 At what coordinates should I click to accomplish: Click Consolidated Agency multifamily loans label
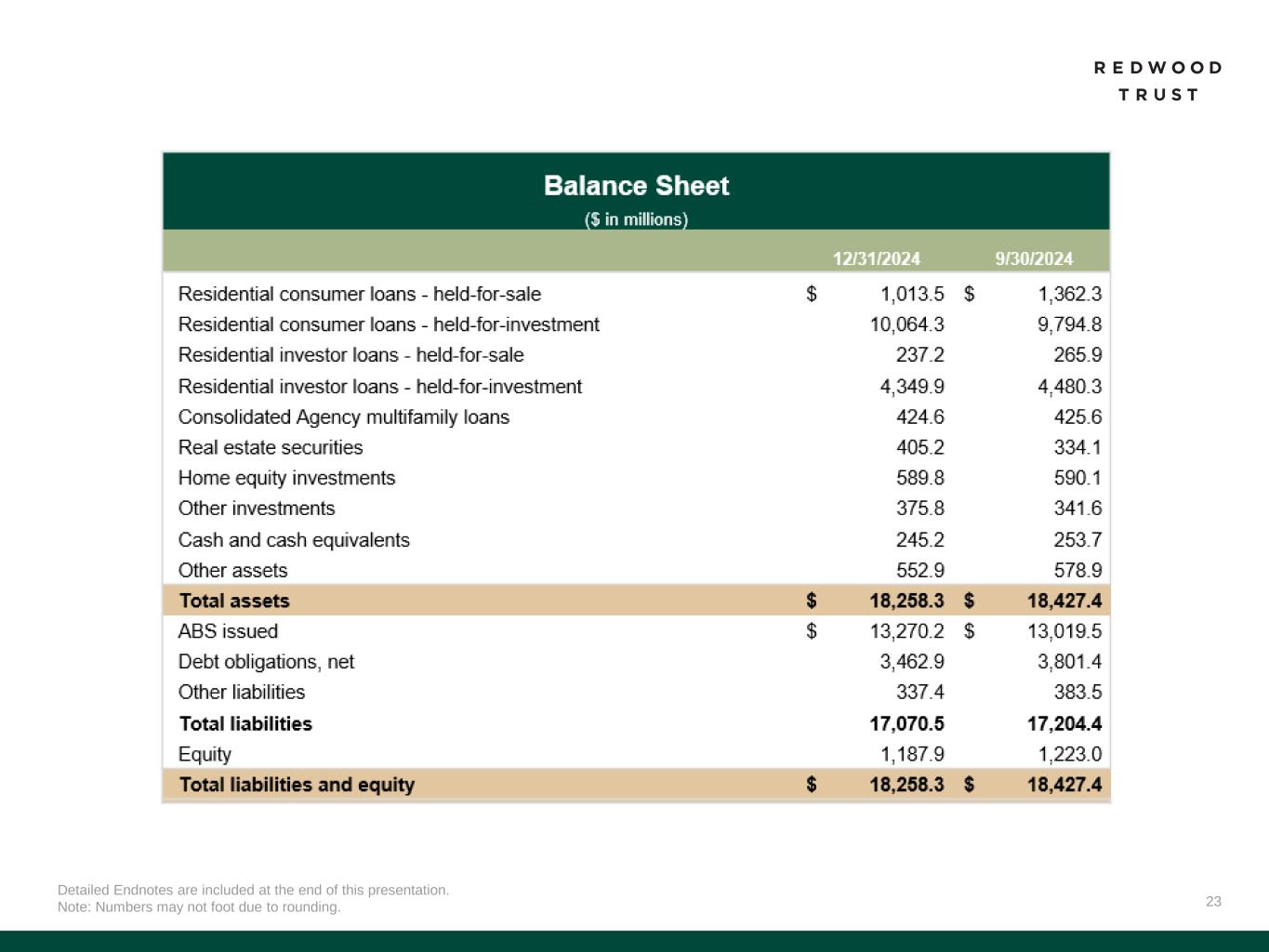pyautogui.click(x=344, y=417)
